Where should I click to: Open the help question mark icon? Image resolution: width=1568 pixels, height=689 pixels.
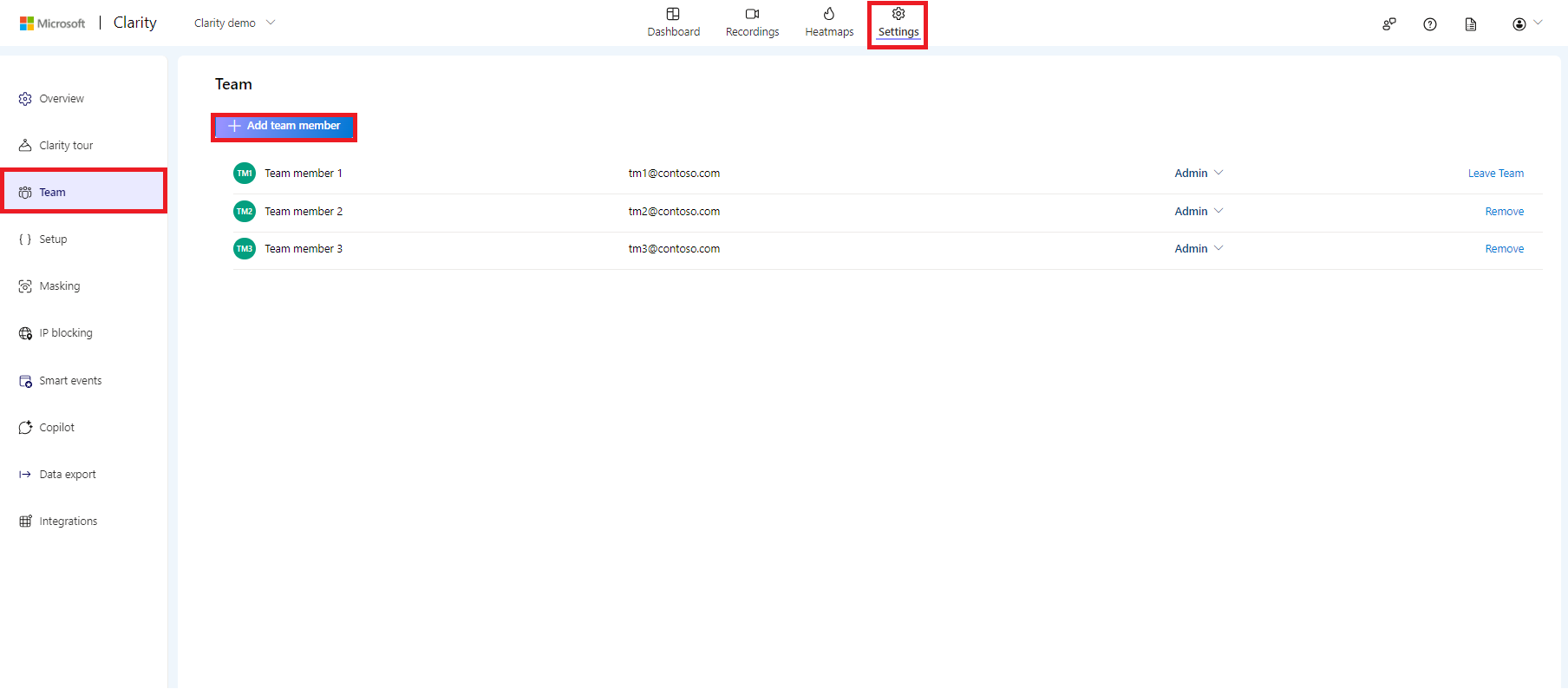(x=1430, y=24)
